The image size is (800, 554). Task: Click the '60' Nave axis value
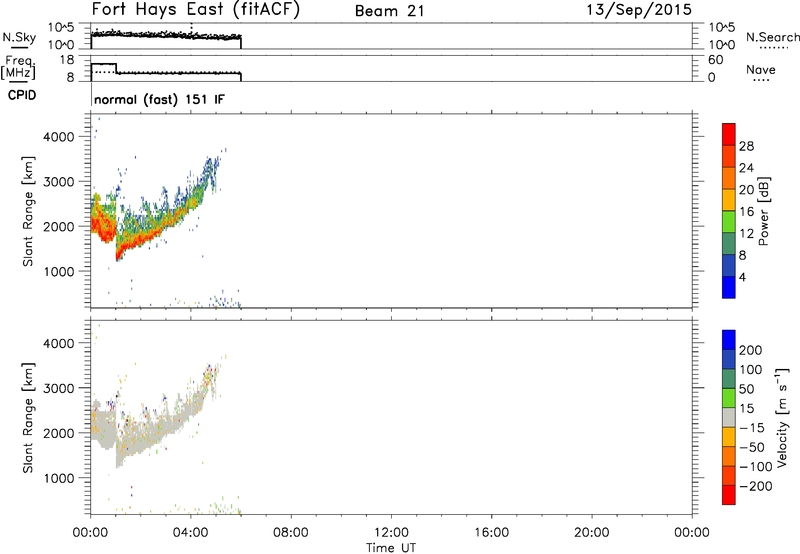point(715,60)
